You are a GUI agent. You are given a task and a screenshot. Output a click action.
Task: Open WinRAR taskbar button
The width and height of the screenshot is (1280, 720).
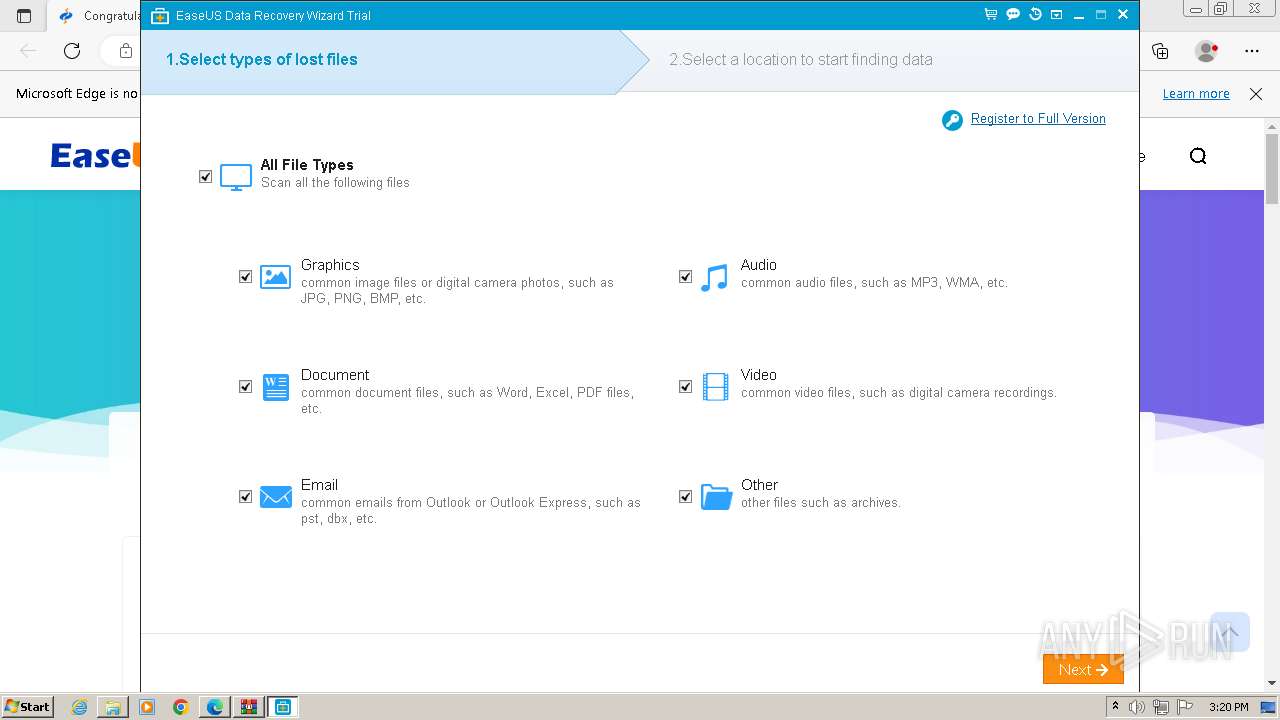pyautogui.click(x=249, y=707)
